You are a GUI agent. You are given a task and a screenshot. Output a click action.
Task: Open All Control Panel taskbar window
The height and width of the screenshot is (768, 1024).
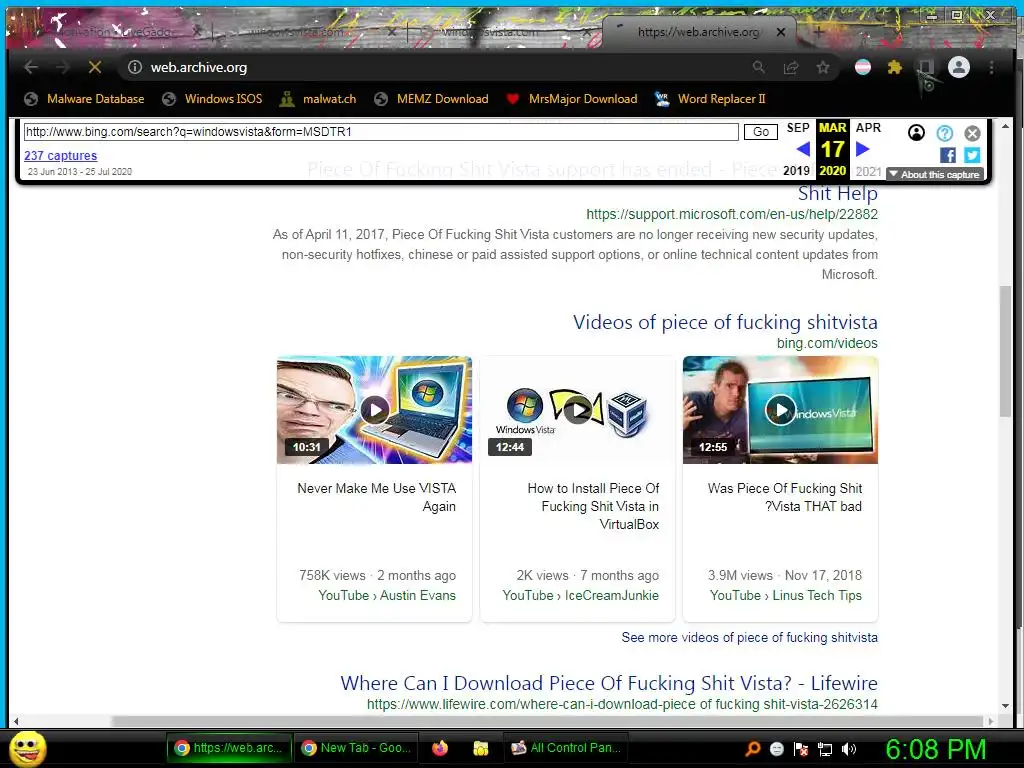pyautogui.click(x=566, y=748)
